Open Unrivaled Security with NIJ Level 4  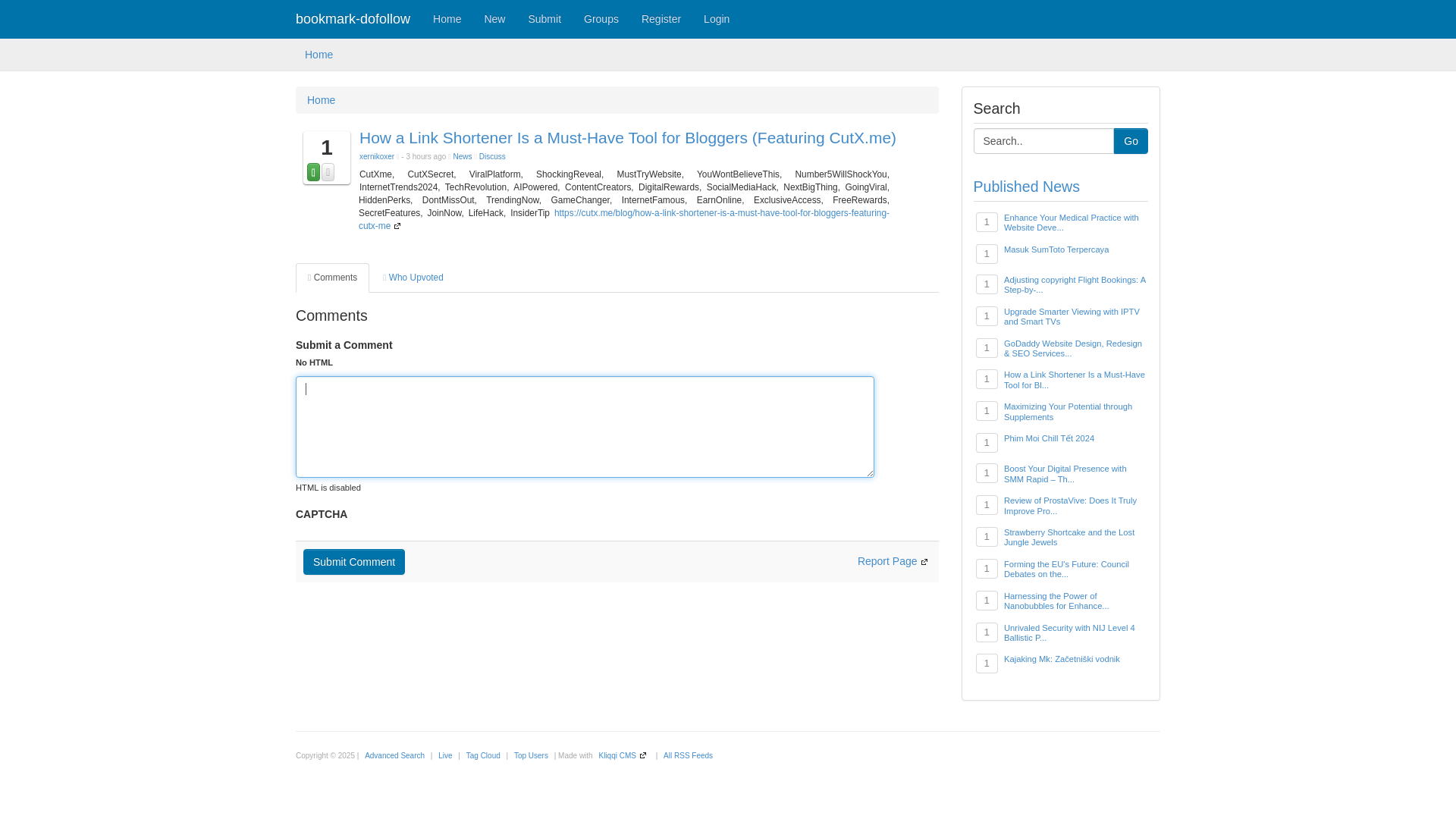coord(1069,633)
